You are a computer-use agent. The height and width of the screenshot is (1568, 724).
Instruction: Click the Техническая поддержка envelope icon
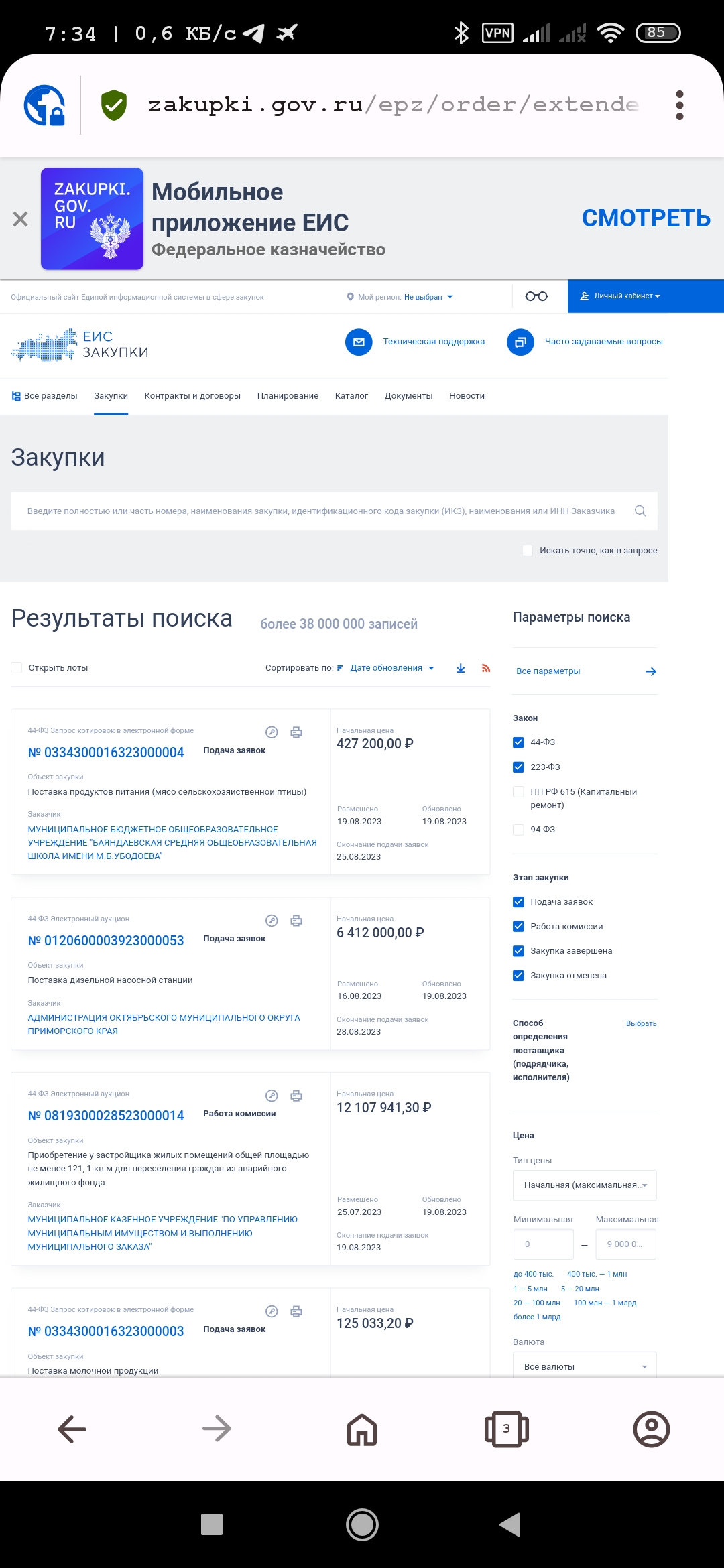tap(359, 342)
